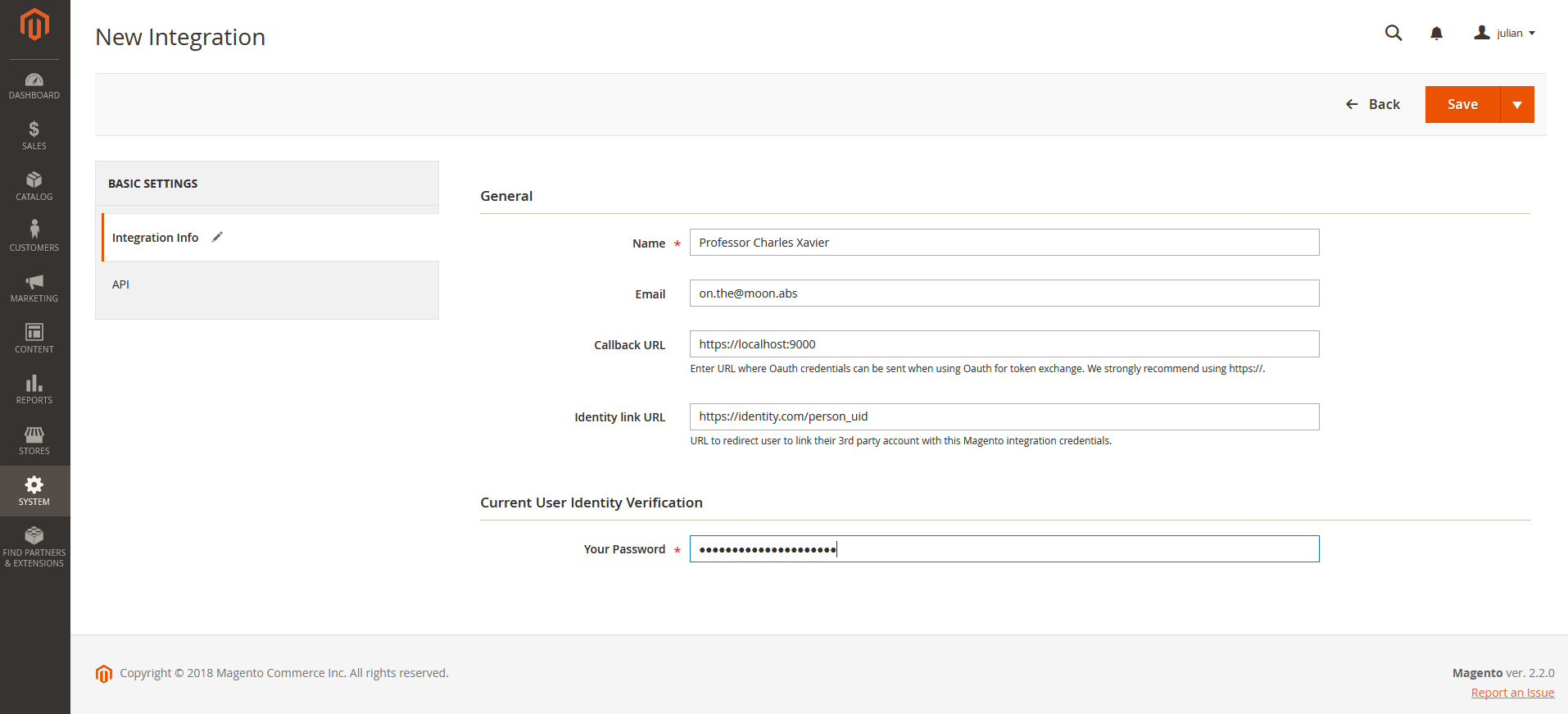
Task: Open the Stores menu
Action: [34, 440]
